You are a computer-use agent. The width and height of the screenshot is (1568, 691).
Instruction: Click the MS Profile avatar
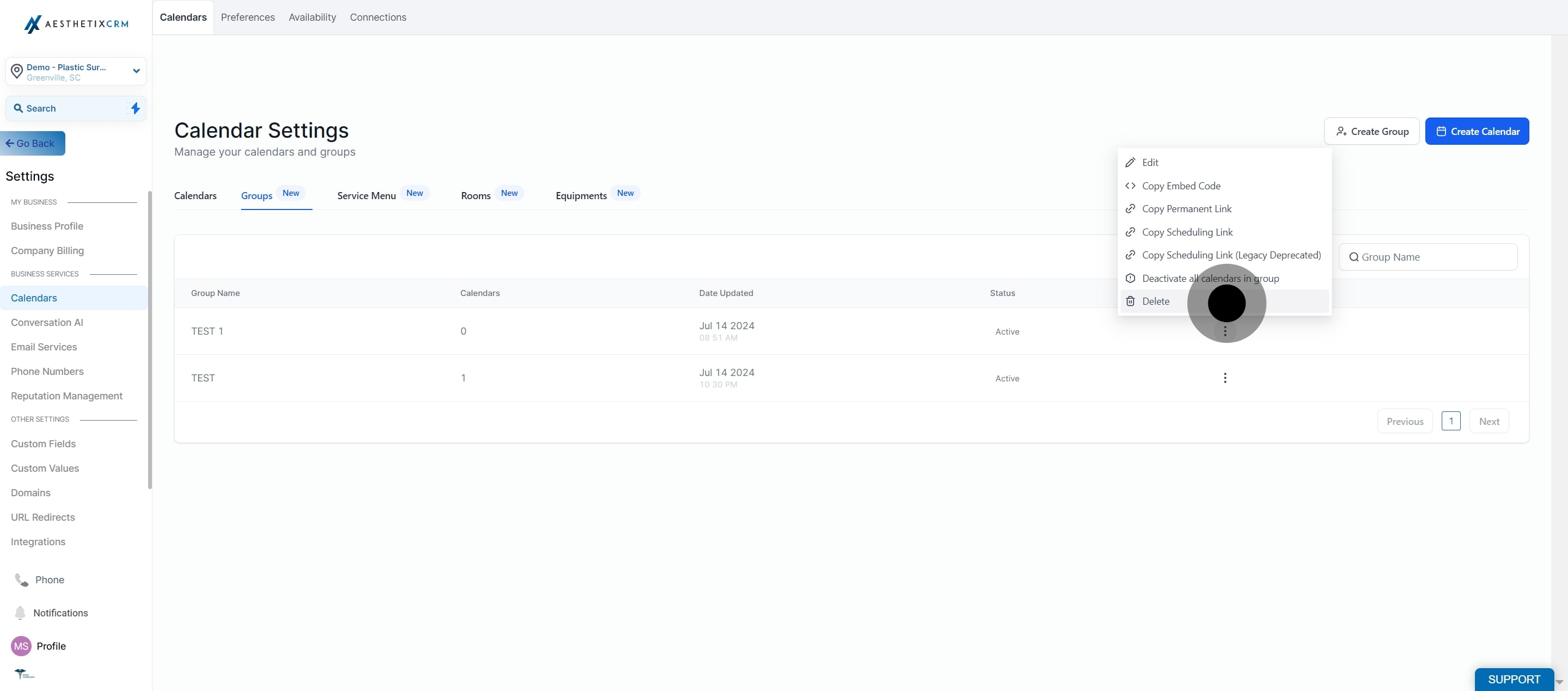coord(21,646)
